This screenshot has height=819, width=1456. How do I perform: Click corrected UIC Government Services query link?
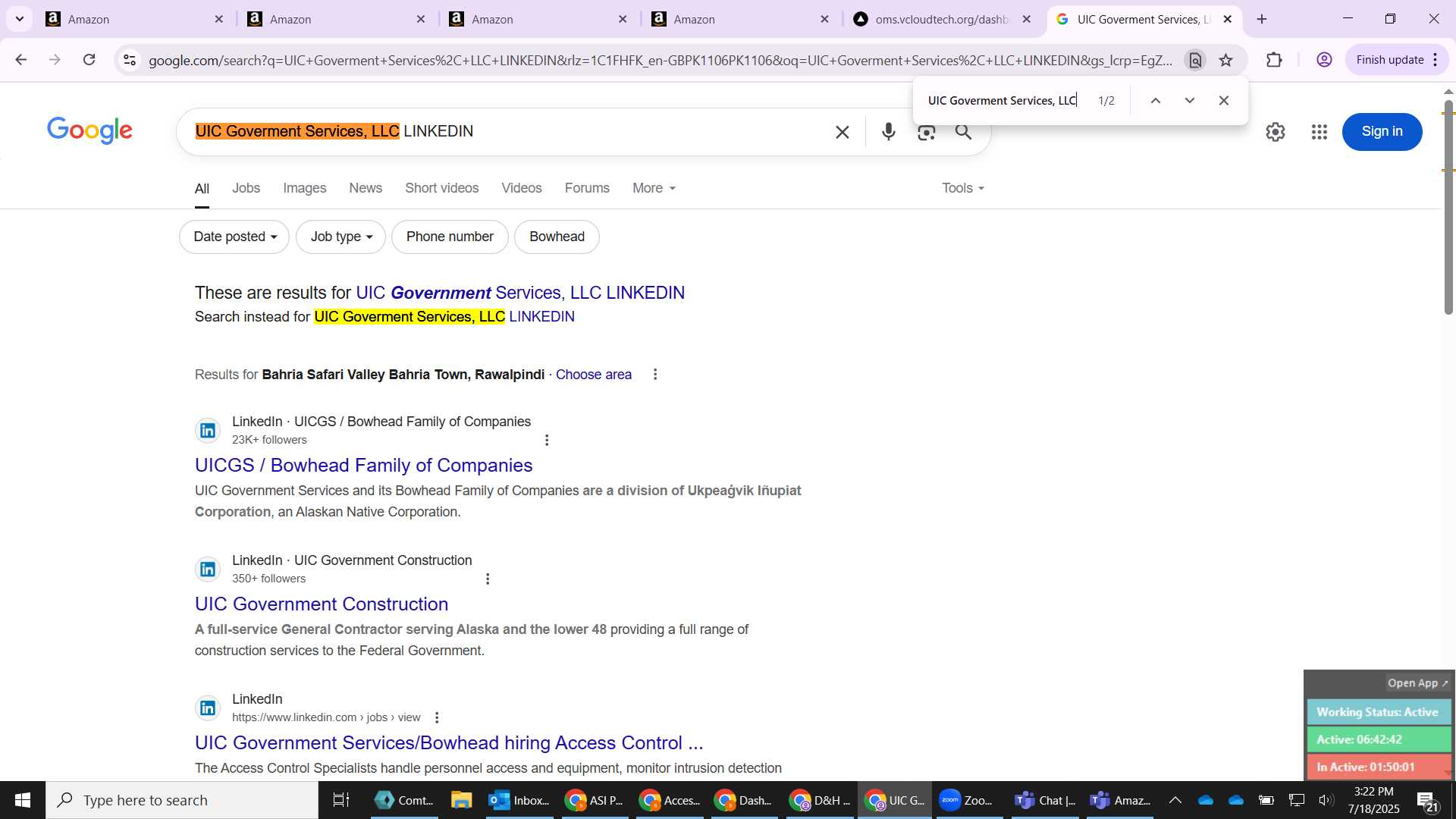tap(520, 293)
